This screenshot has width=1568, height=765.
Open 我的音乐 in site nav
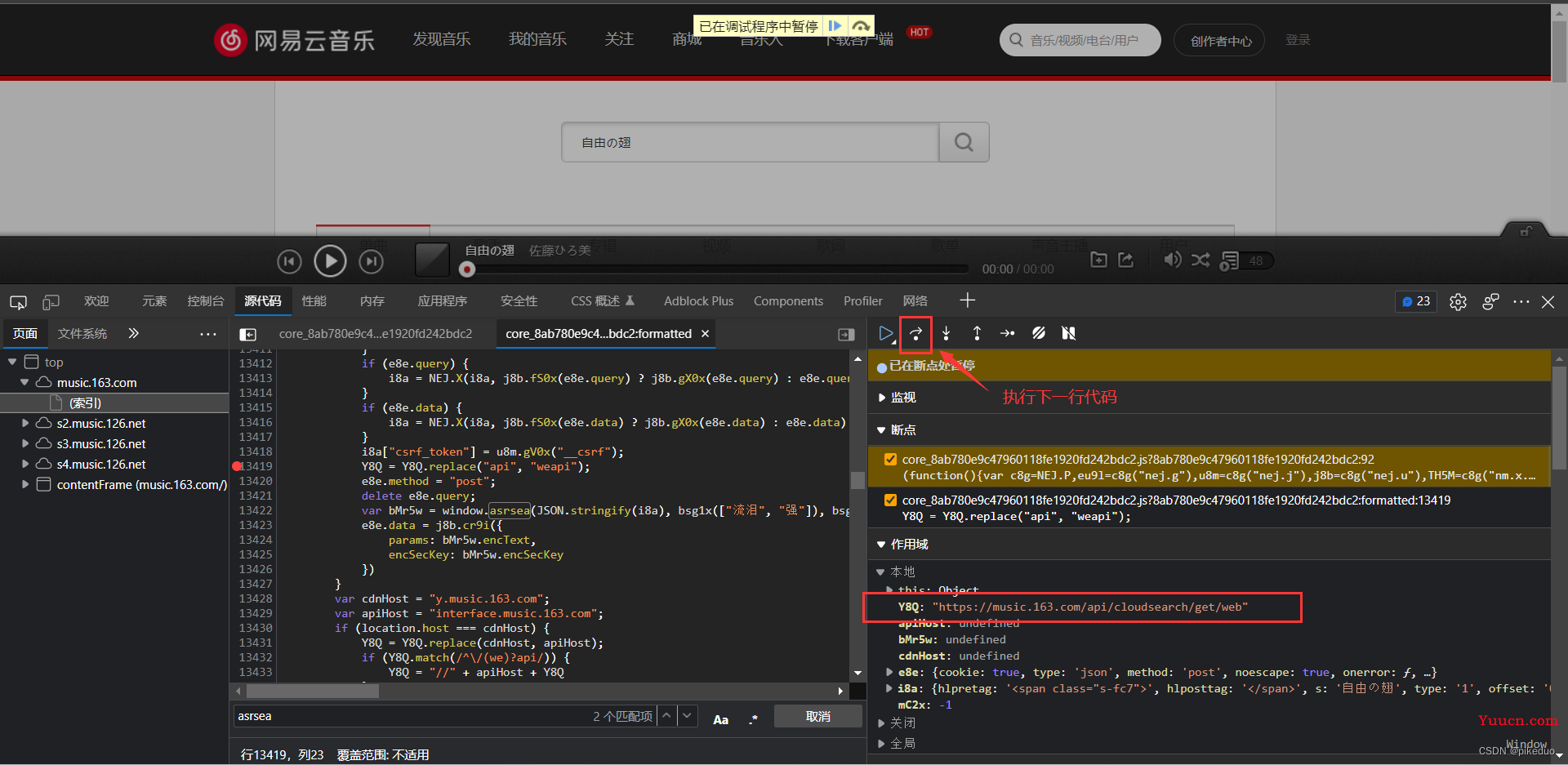[x=537, y=38]
